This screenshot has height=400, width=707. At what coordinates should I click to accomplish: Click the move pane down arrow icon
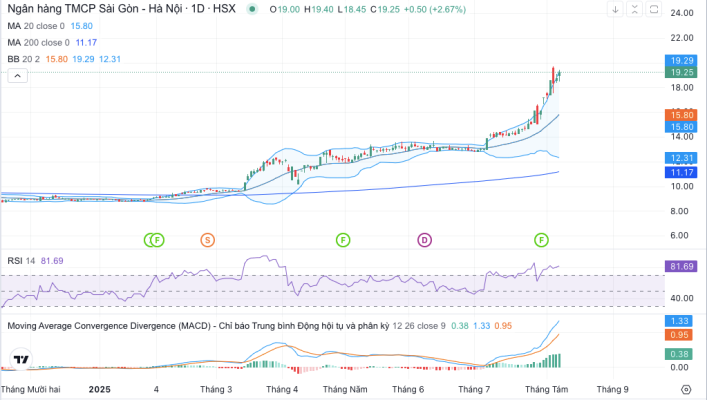(615, 9)
